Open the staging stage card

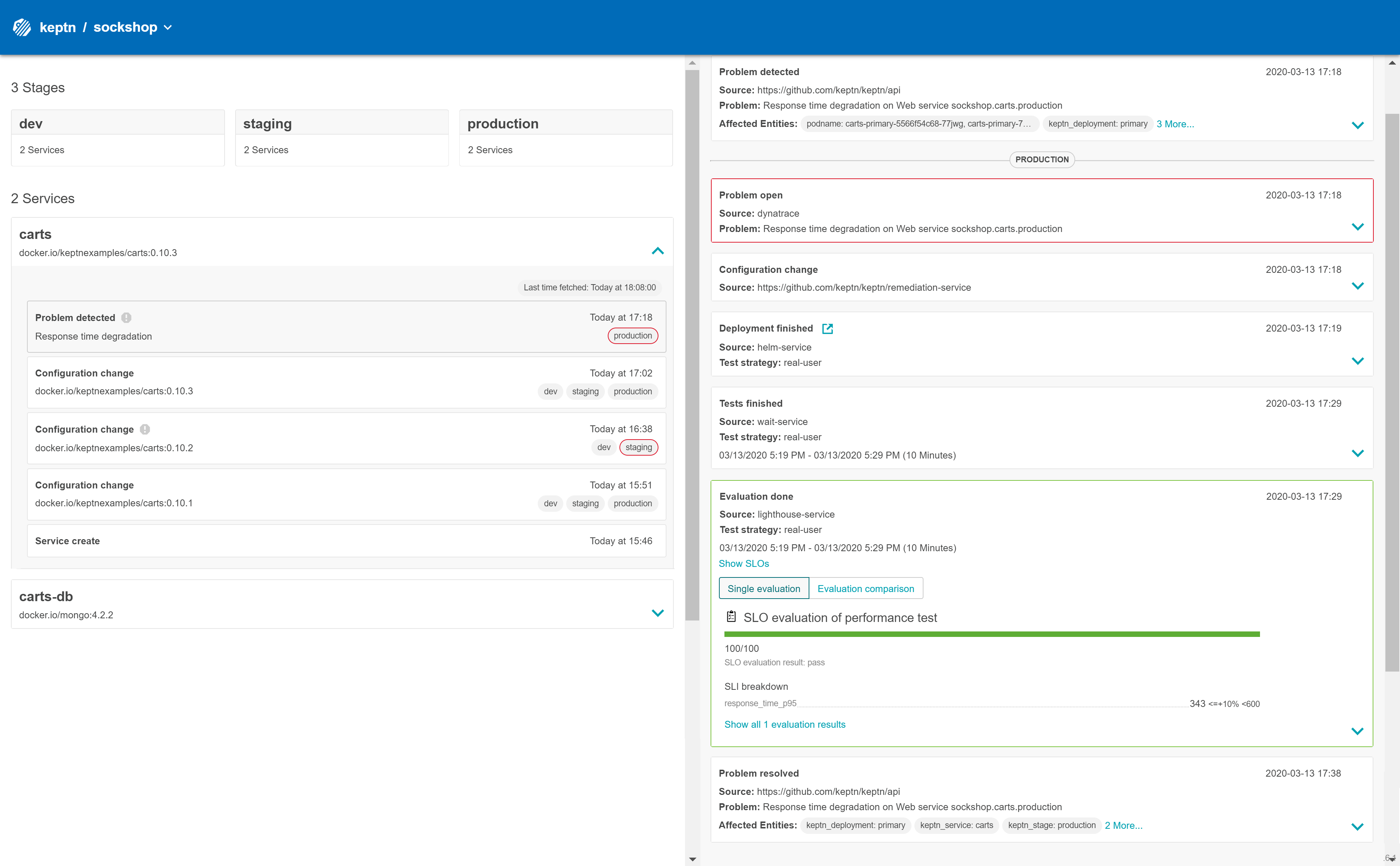click(342, 138)
